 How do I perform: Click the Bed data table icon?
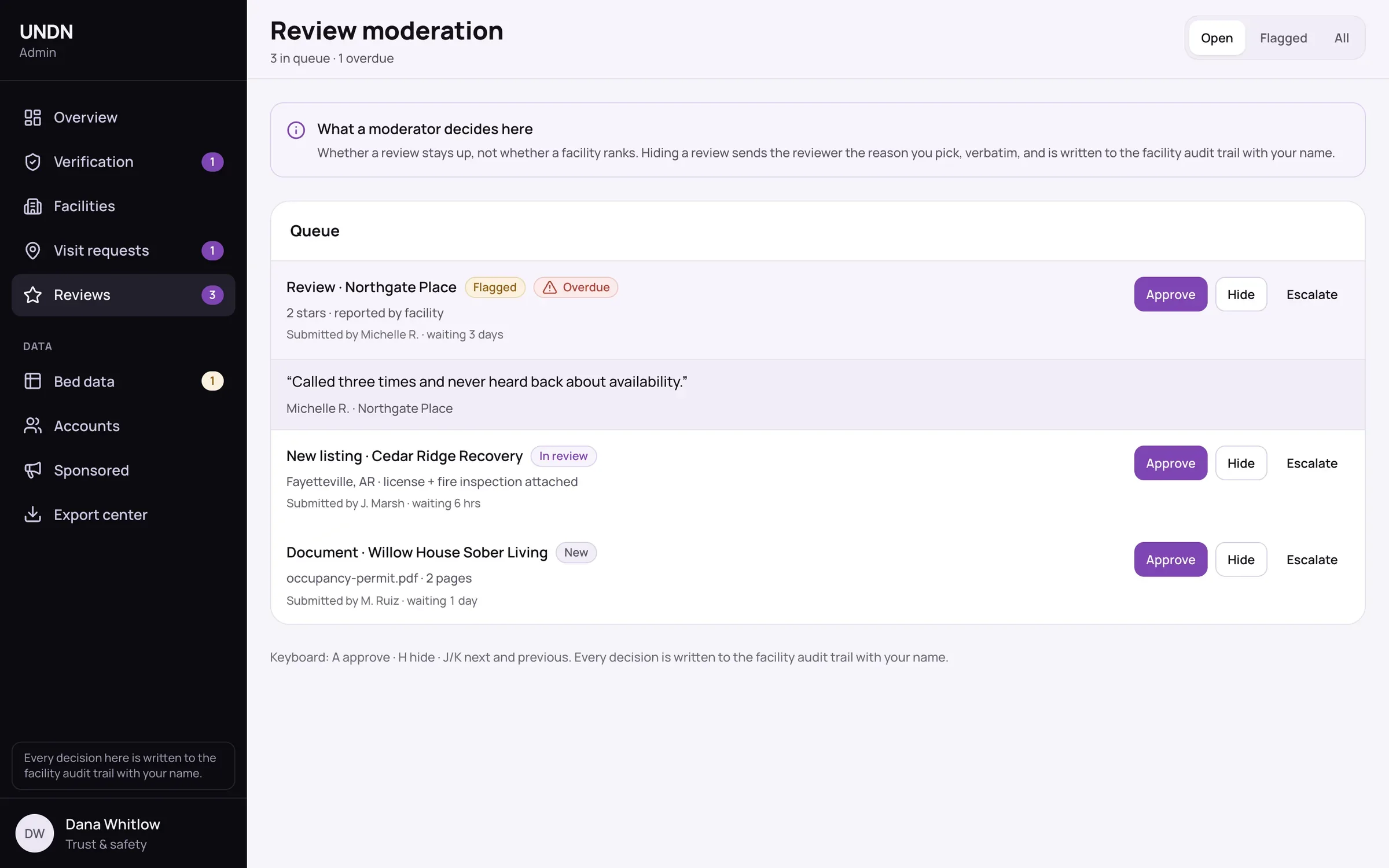(x=32, y=381)
